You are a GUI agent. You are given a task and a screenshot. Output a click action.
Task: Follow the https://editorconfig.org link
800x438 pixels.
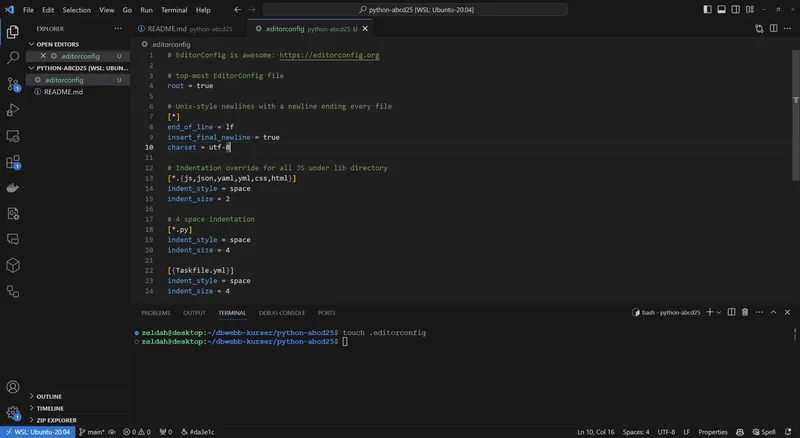pyautogui.click(x=329, y=55)
